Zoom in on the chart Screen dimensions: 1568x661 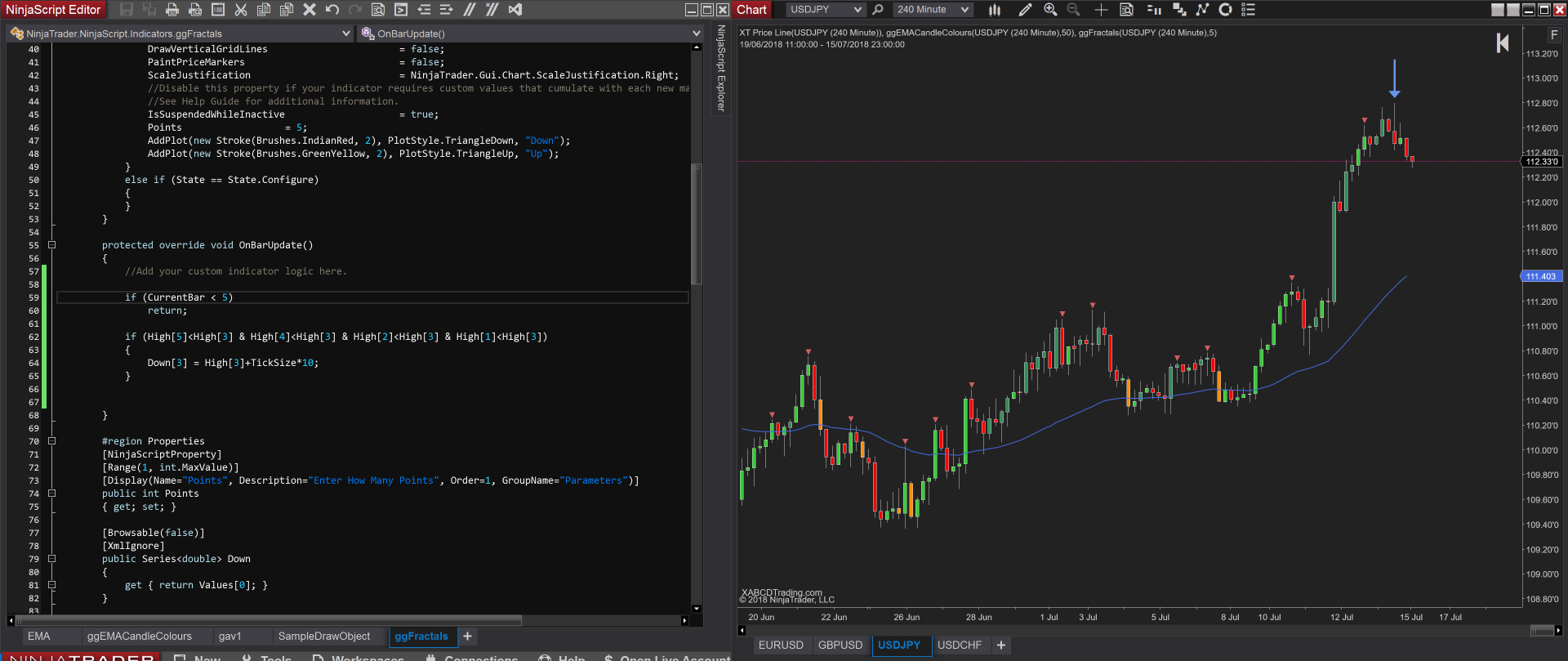point(1050,10)
